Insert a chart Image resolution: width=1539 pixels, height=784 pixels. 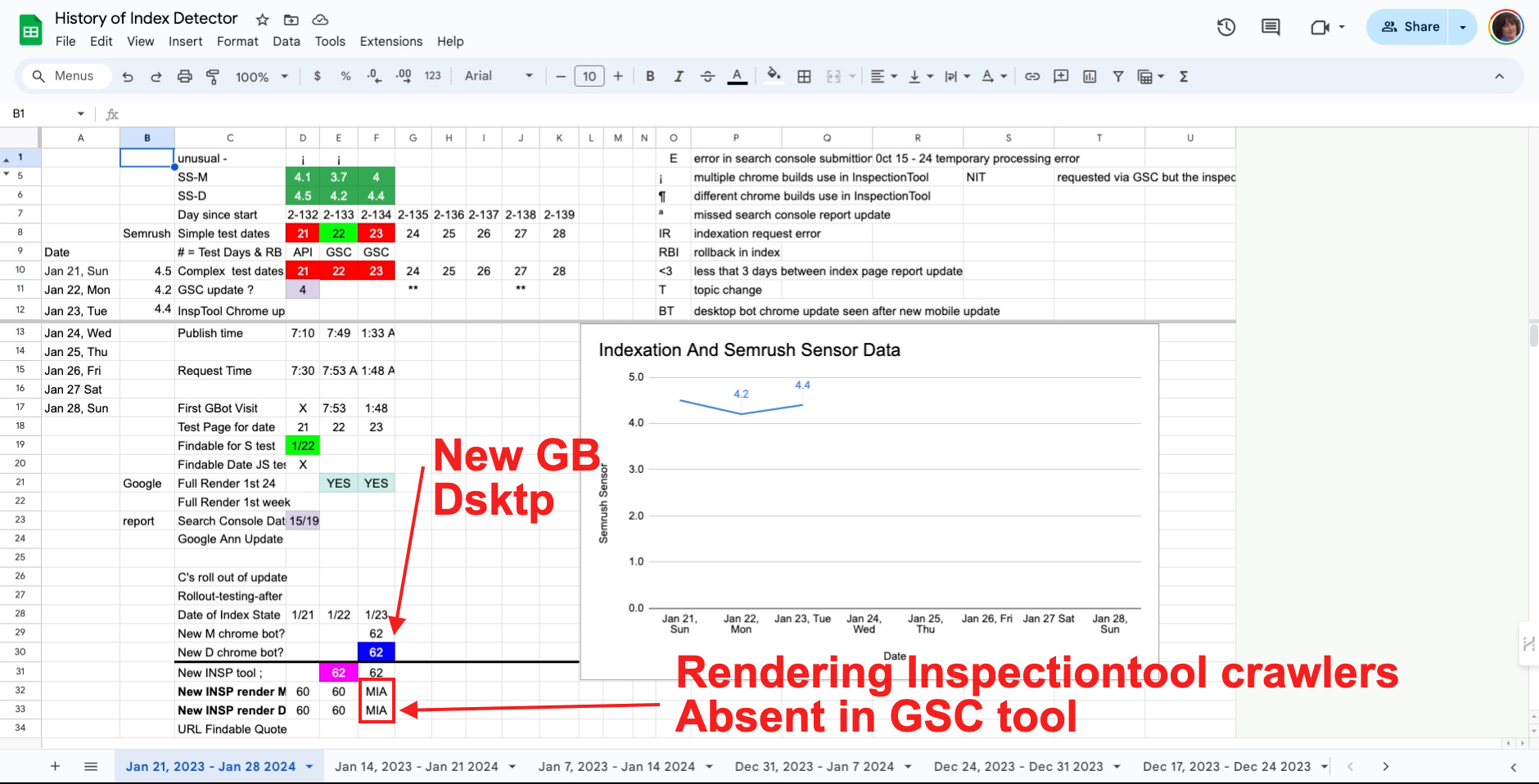coord(1090,76)
